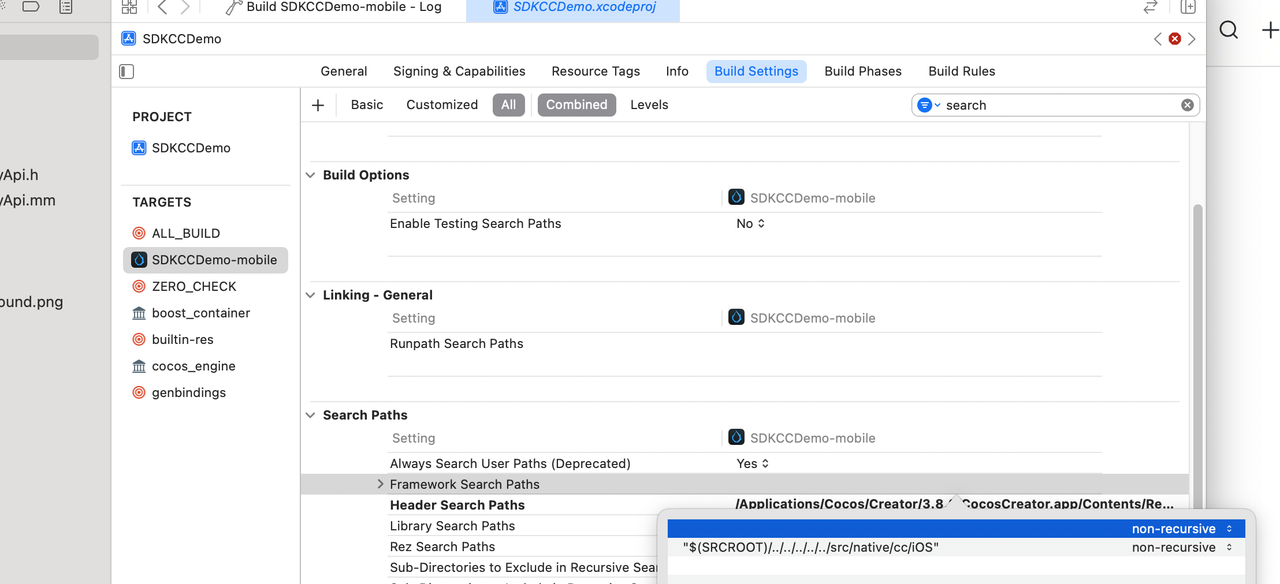The image size is (1280, 584).
Task: Open the Build SDKCCDemo-mobile Log tab
Action: click(x=333, y=7)
